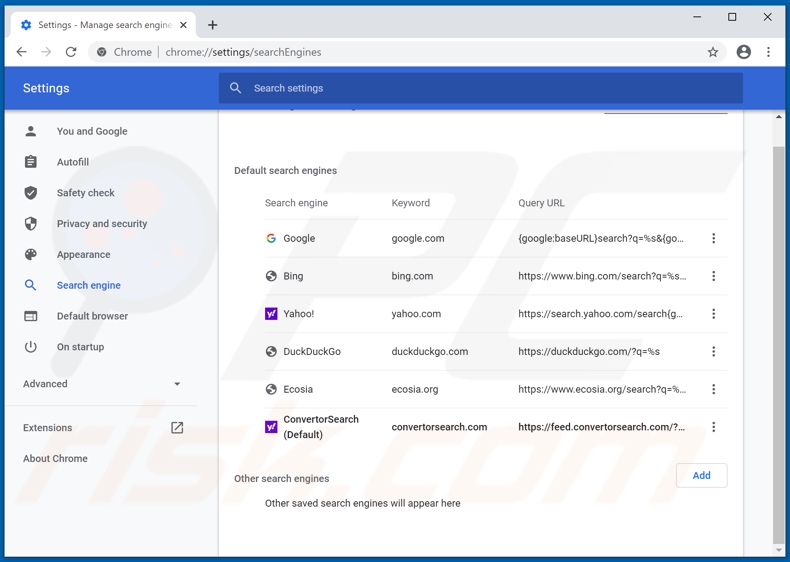The image size is (790, 562).
Task: Focus the Search settings field
Action: (x=481, y=88)
